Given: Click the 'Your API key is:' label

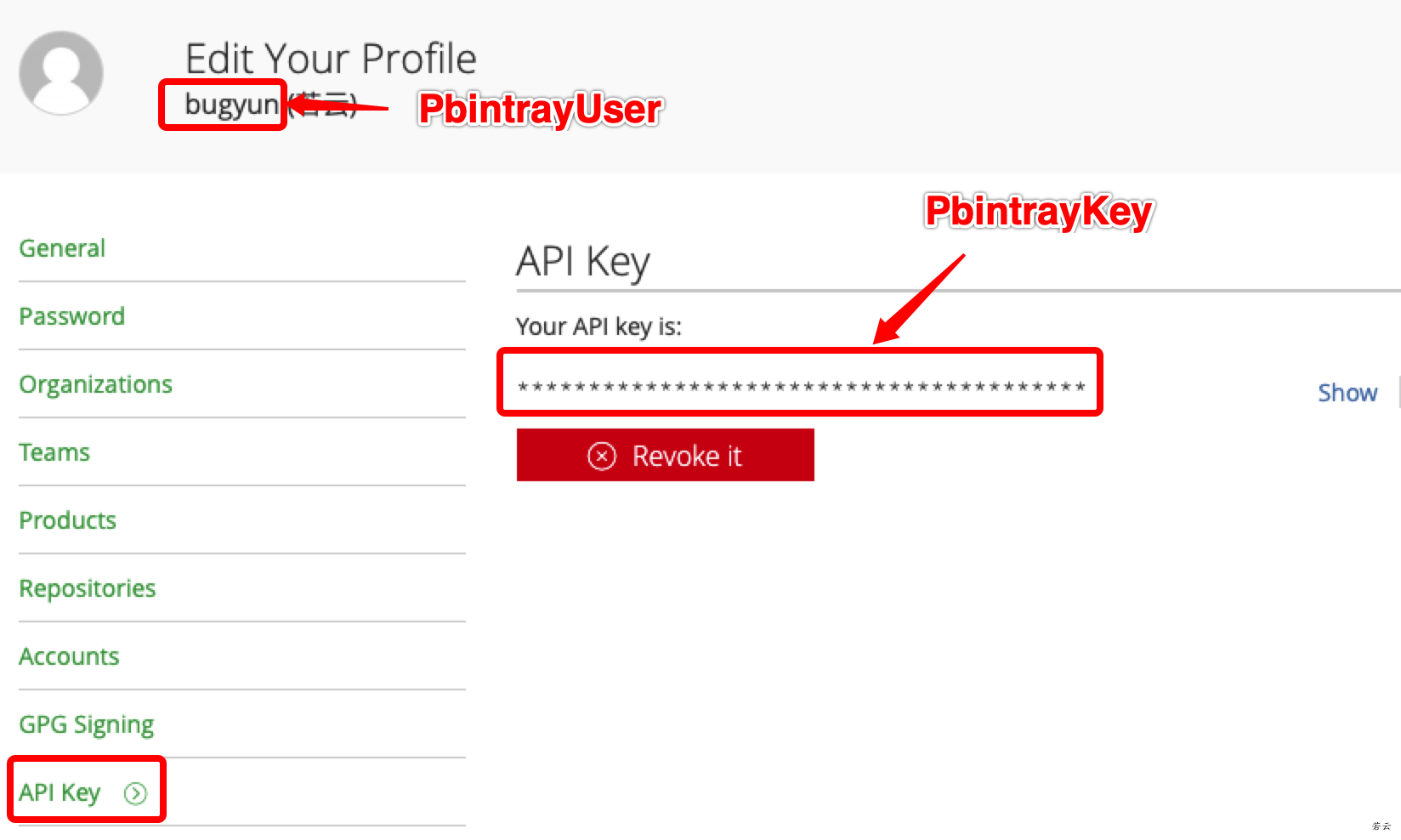Looking at the screenshot, I should tap(599, 327).
